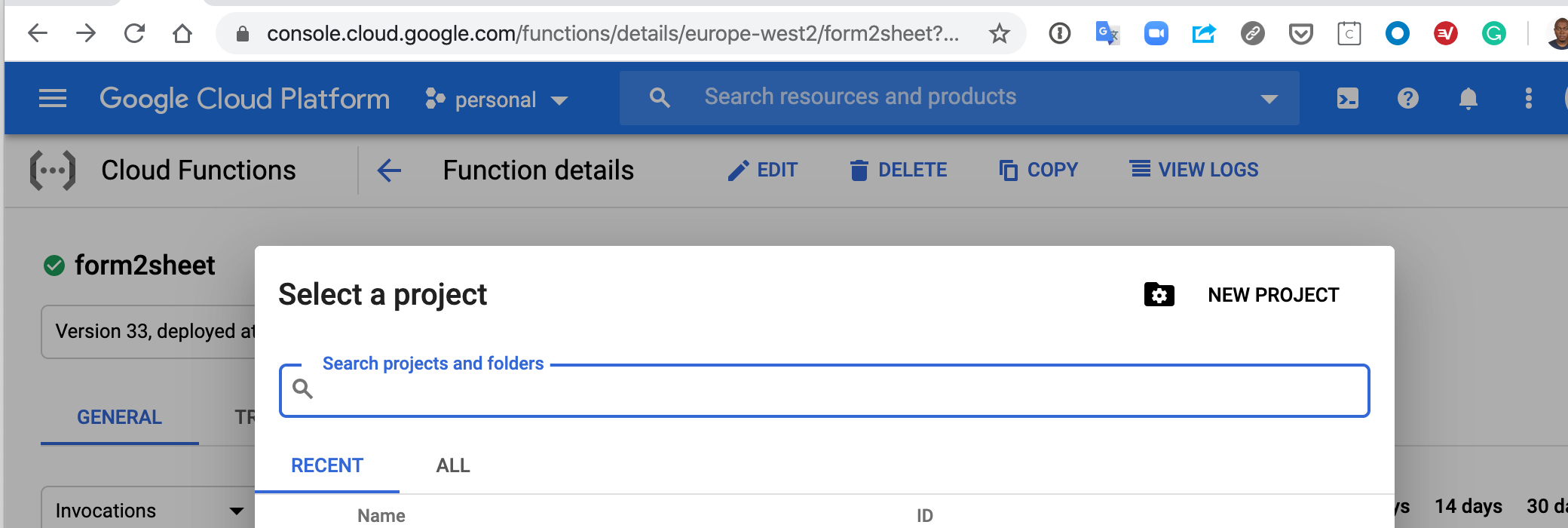1568x528 pixels.
Task: Click the address bar URL
Action: [612, 33]
